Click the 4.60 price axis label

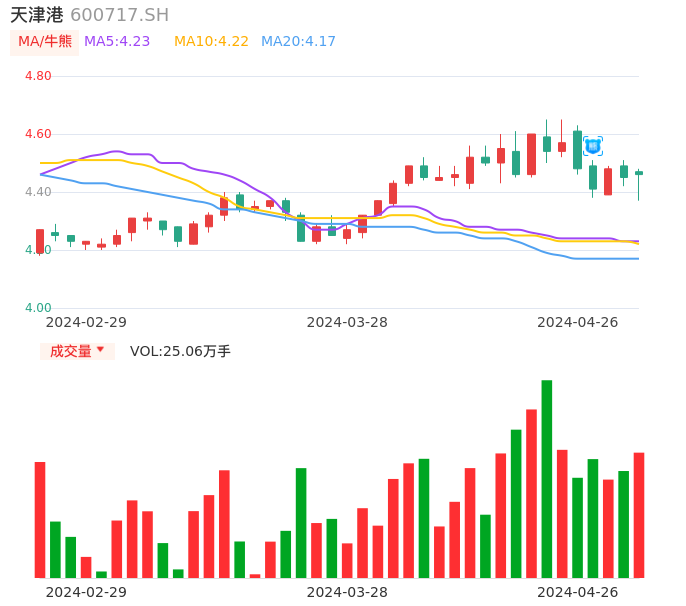pyautogui.click(x=38, y=134)
